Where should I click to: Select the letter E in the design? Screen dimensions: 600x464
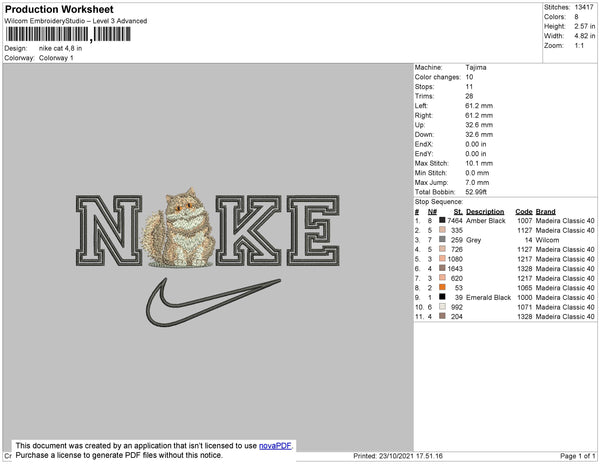tap(313, 230)
